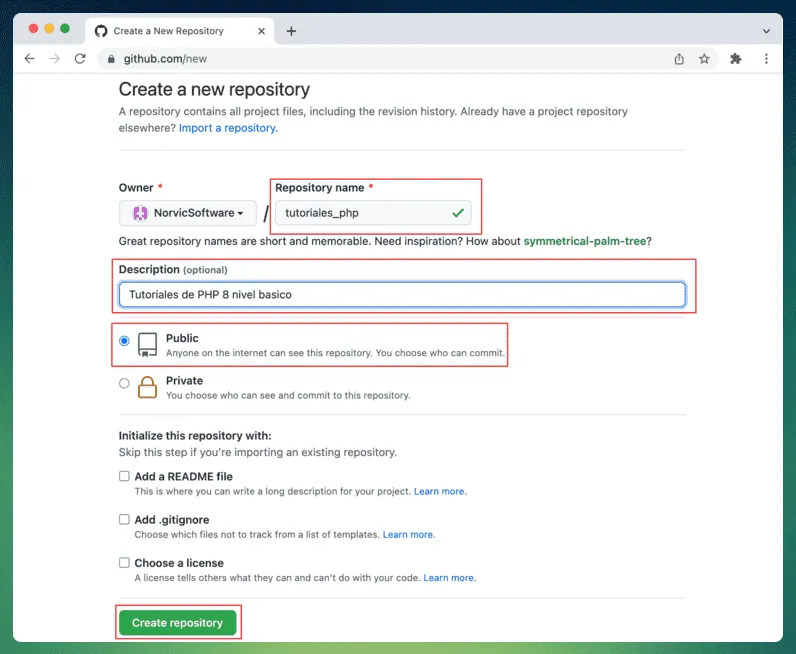
Task: Close the window with red button
Action: 34,28
